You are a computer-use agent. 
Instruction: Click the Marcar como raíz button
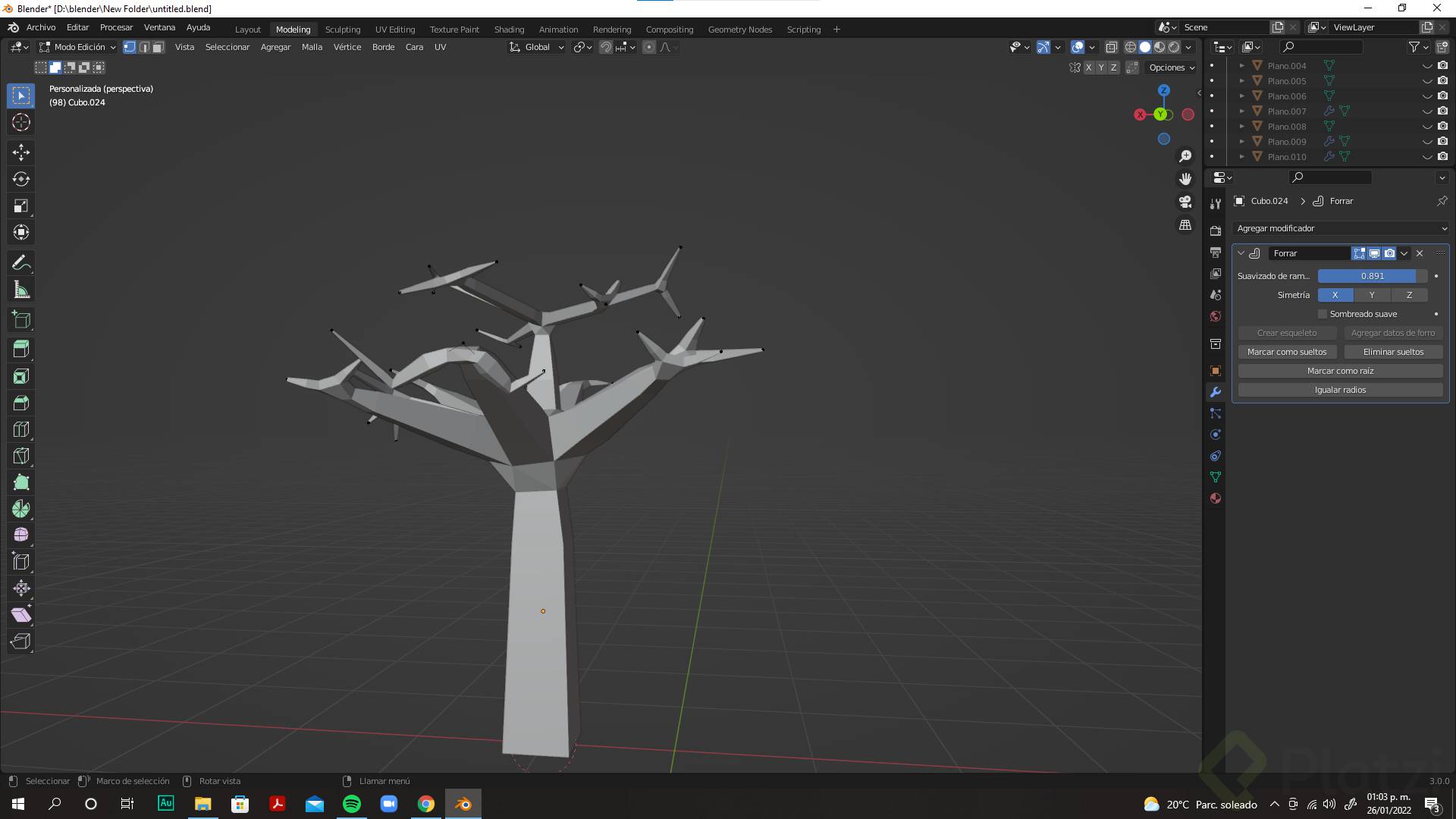click(1340, 371)
